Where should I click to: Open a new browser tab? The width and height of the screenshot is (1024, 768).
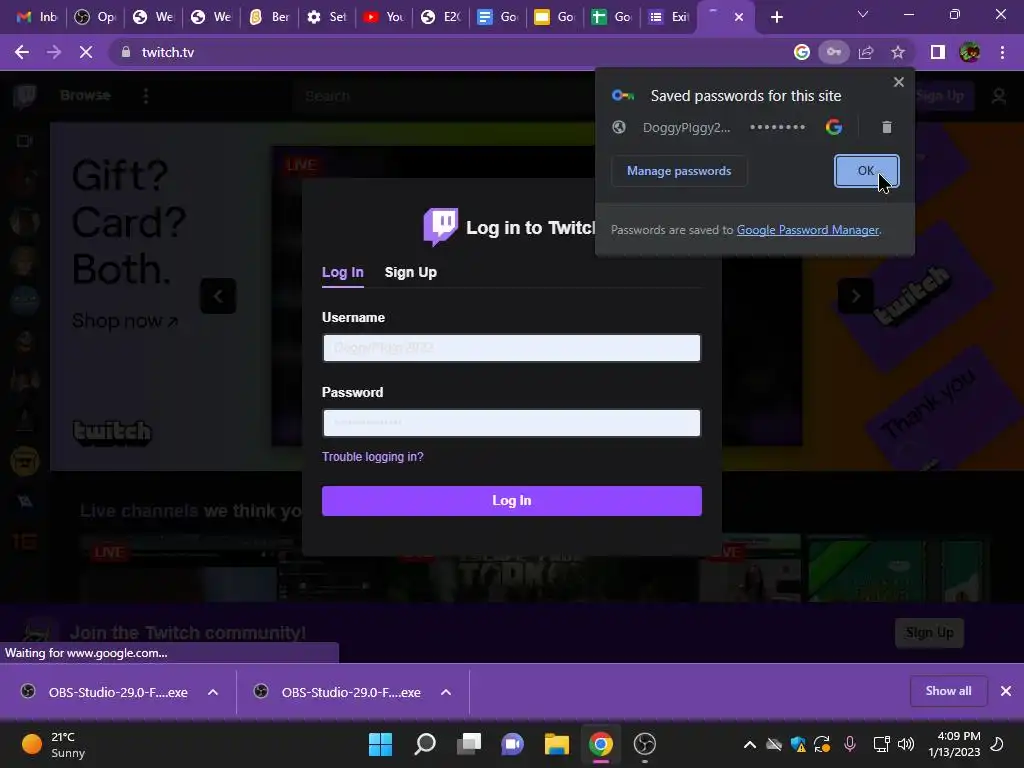[776, 17]
